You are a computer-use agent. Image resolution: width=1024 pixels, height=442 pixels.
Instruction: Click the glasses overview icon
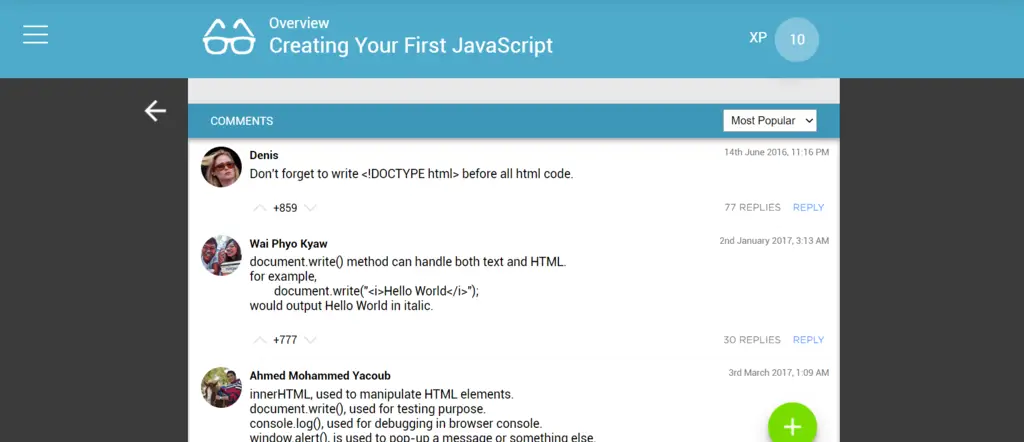point(229,37)
